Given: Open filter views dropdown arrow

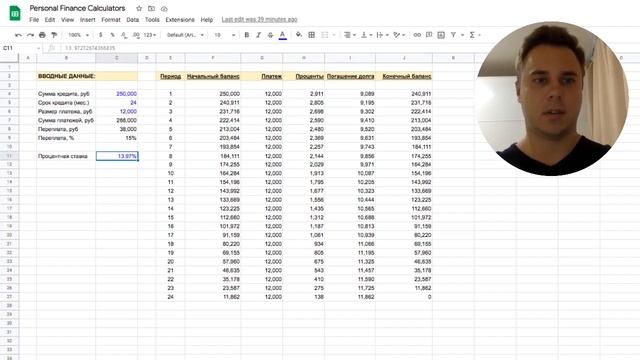Looking at the screenshot, I should click(x=462, y=35).
